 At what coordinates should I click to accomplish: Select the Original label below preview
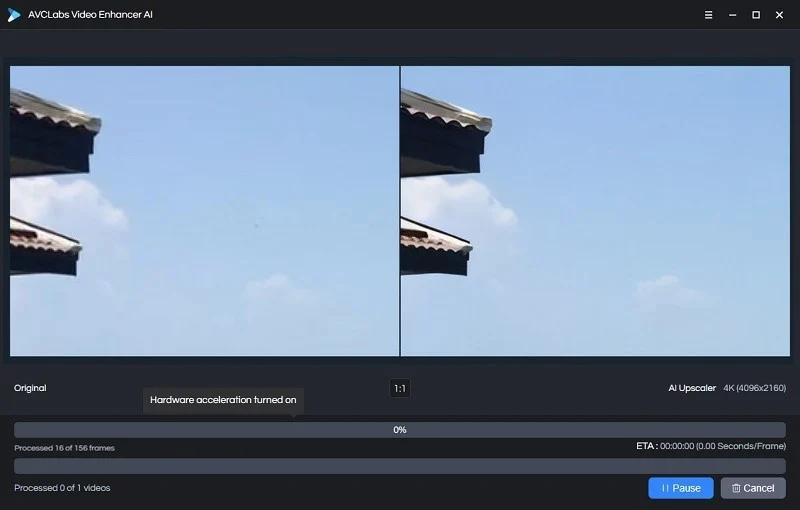[x=30, y=388]
